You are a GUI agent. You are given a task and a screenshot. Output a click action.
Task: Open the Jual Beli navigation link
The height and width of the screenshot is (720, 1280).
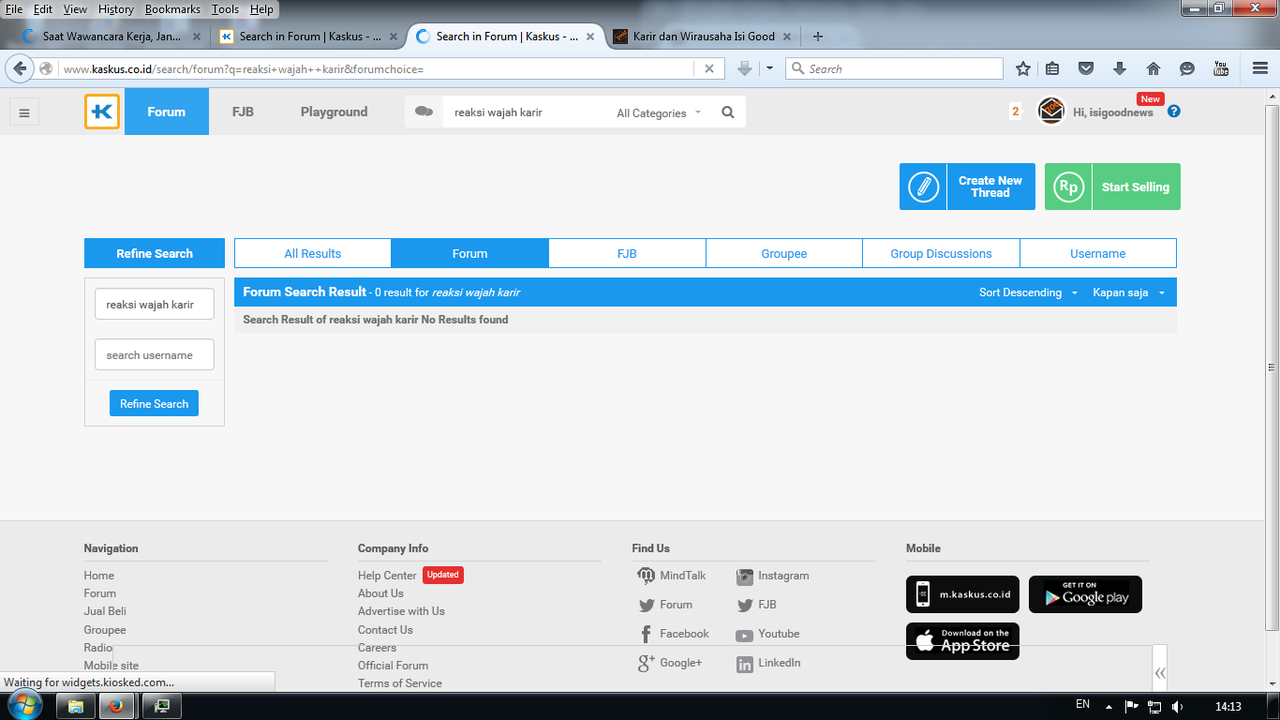(x=105, y=611)
